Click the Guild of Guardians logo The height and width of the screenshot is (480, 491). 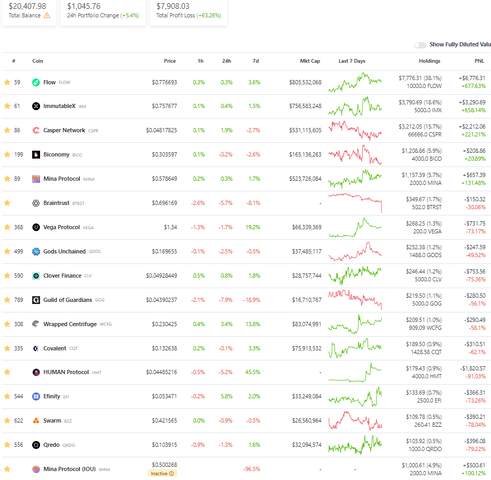click(x=36, y=300)
